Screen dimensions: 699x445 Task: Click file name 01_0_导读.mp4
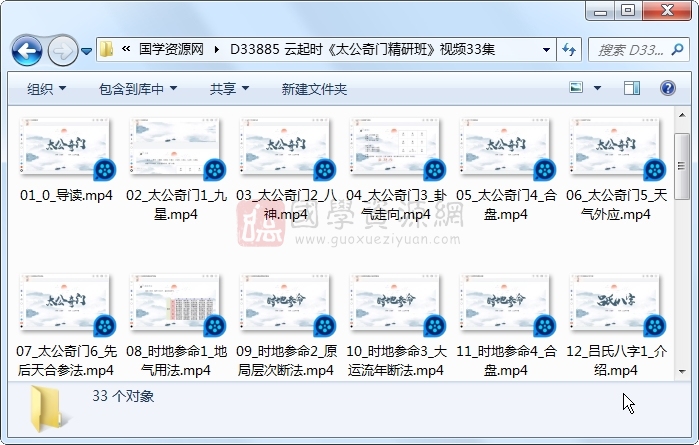66,195
